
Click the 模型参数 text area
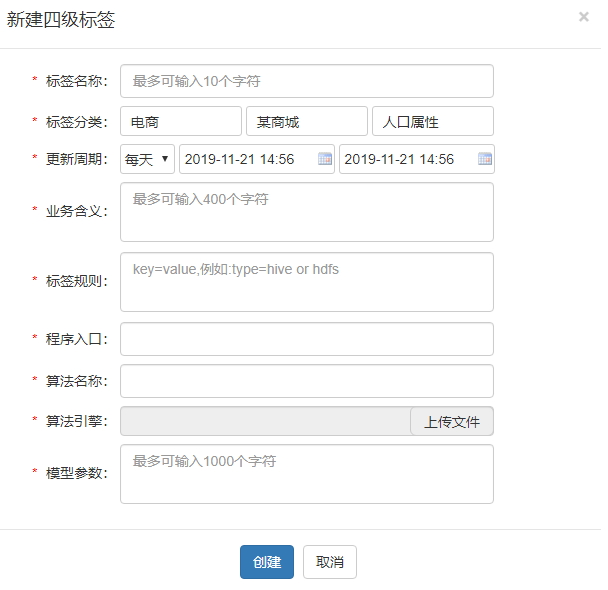pos(307,474)
